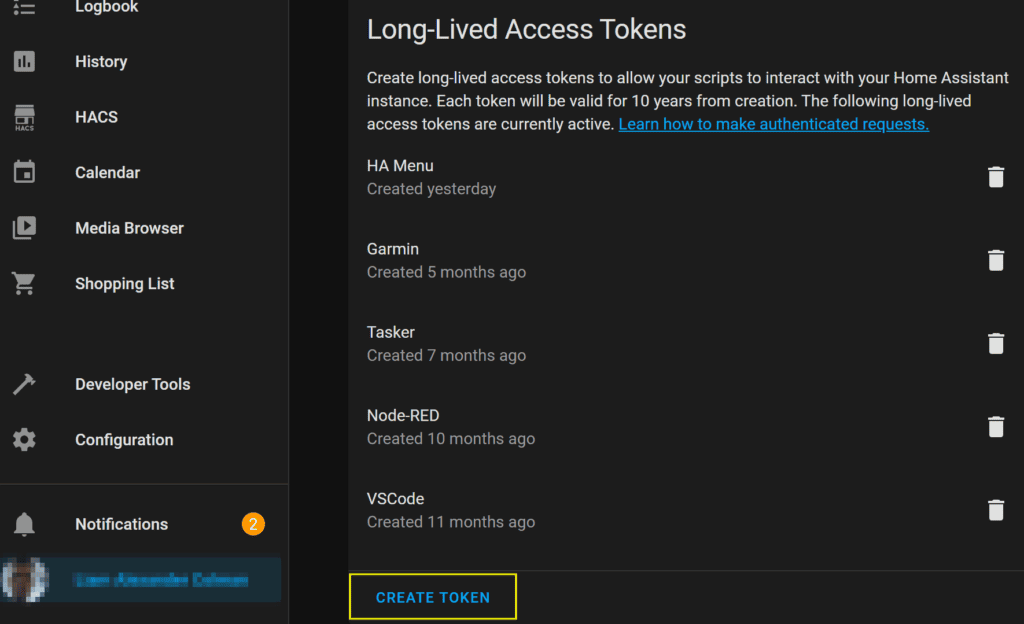Open Configuration gear icon
The image size is (1024, 624).
click(24, 439)
